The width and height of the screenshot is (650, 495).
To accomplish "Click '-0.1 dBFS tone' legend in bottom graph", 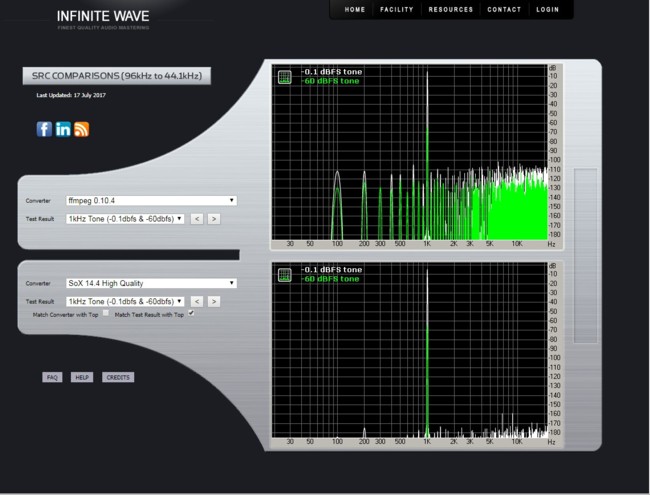I will coord(332,269).
